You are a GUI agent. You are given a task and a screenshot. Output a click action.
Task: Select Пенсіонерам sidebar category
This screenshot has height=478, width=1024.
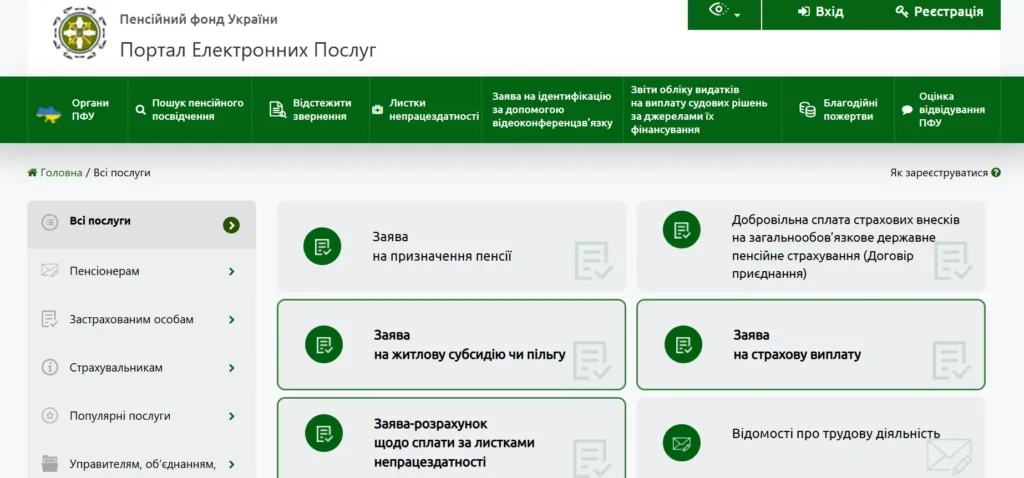pyautogui.click(x=141, y=272)
